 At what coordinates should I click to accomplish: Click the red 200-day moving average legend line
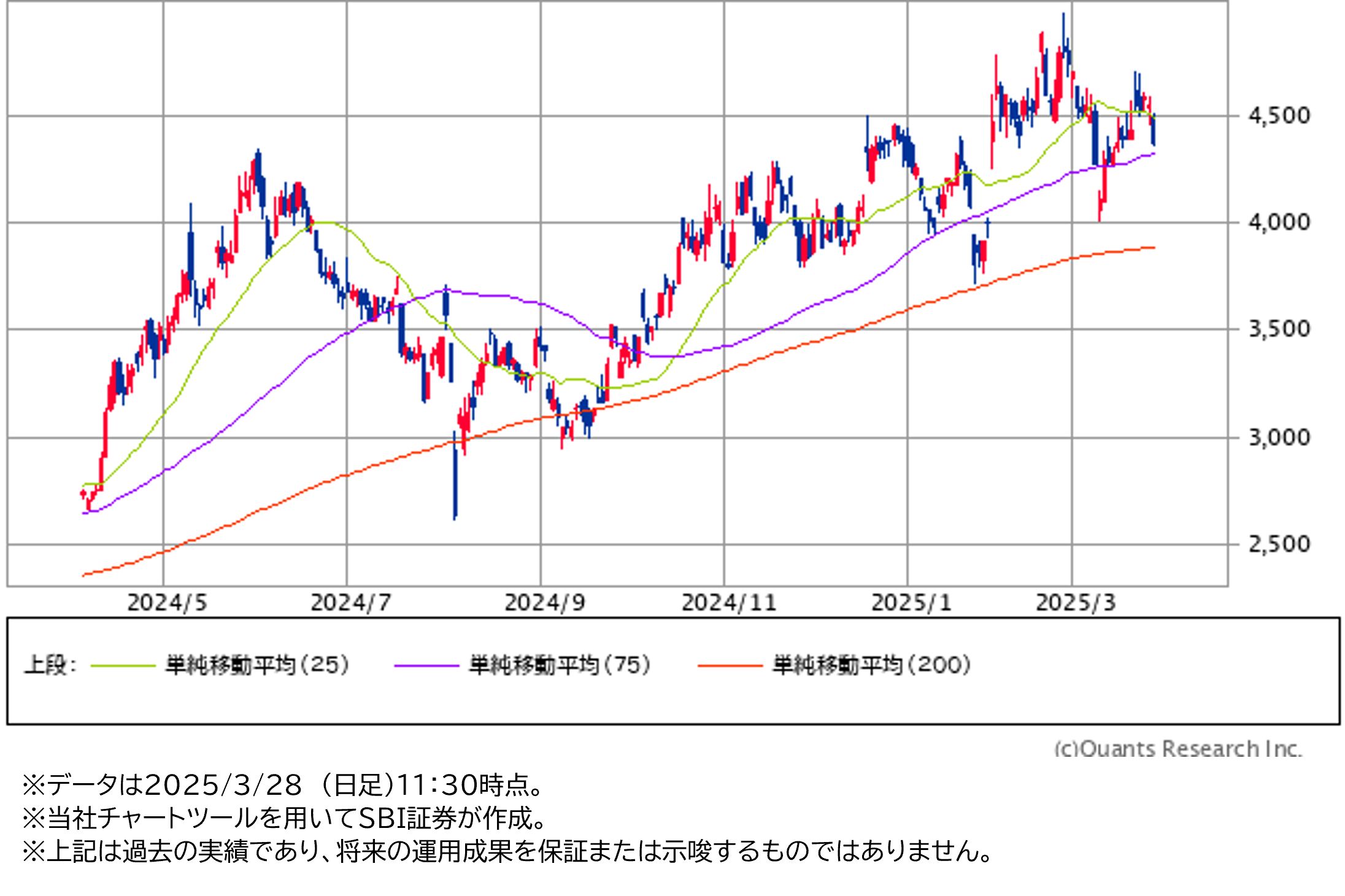[x=730, y=665]
